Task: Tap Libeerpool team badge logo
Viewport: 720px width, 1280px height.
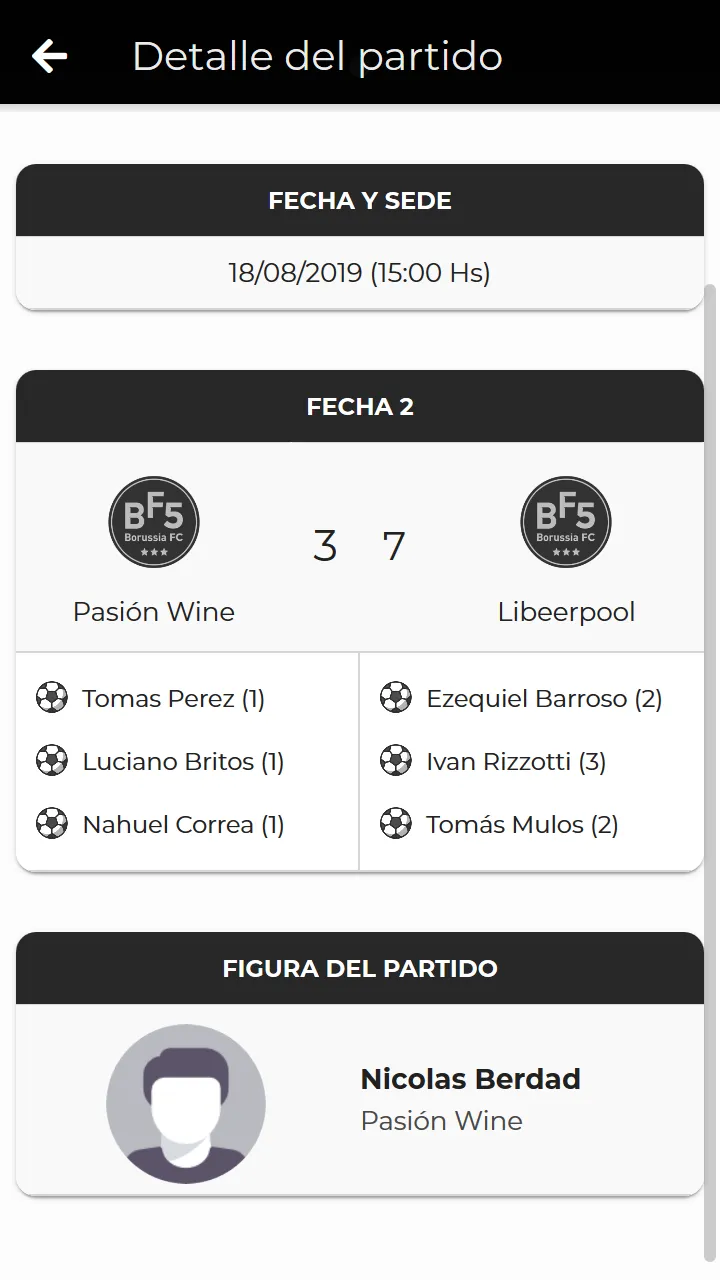Action: [x=566, y=522]
